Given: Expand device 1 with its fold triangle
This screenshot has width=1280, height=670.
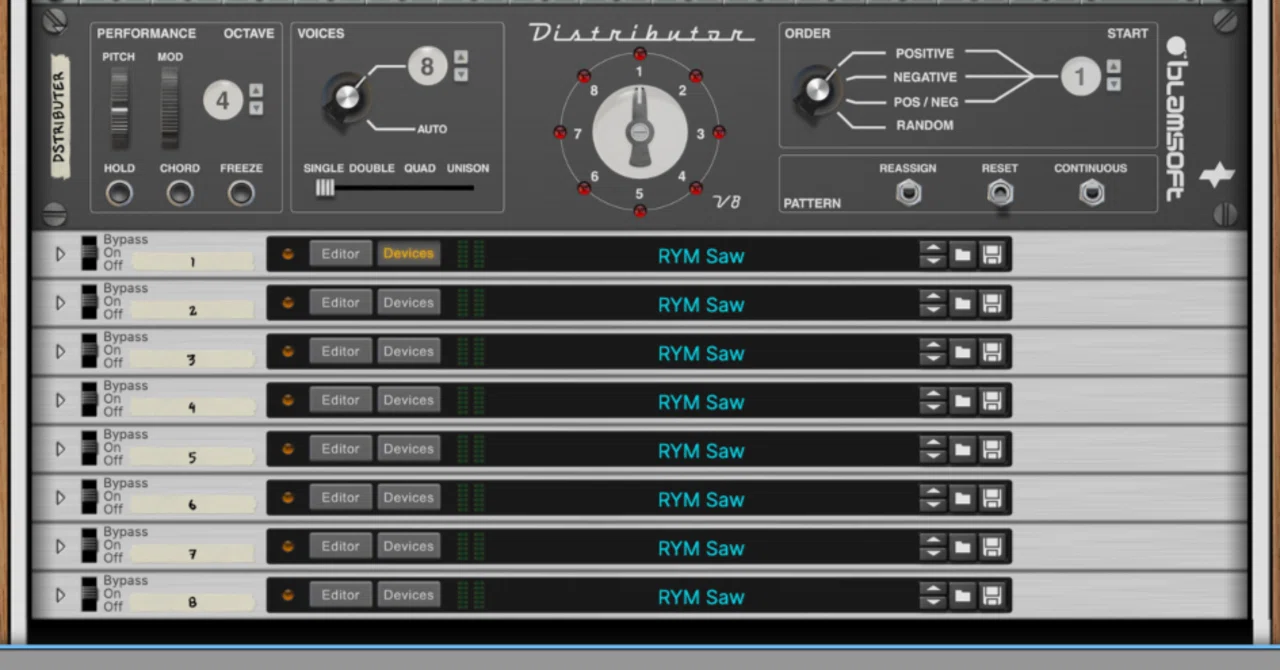Looking at the screenshot, I should tap(60, 254).
